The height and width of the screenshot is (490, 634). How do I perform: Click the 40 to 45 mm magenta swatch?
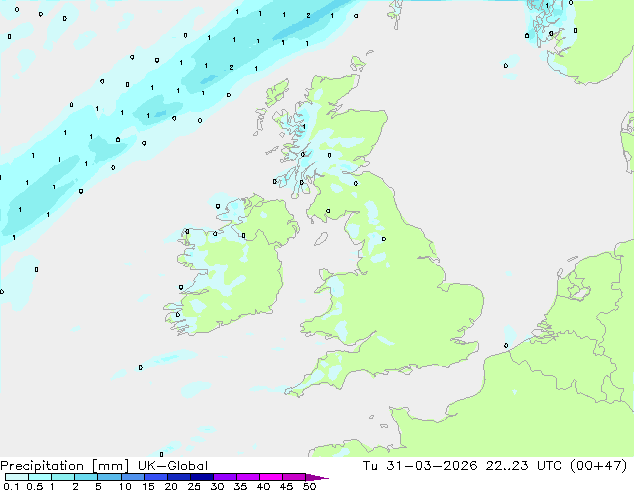[x=271, y=477]
